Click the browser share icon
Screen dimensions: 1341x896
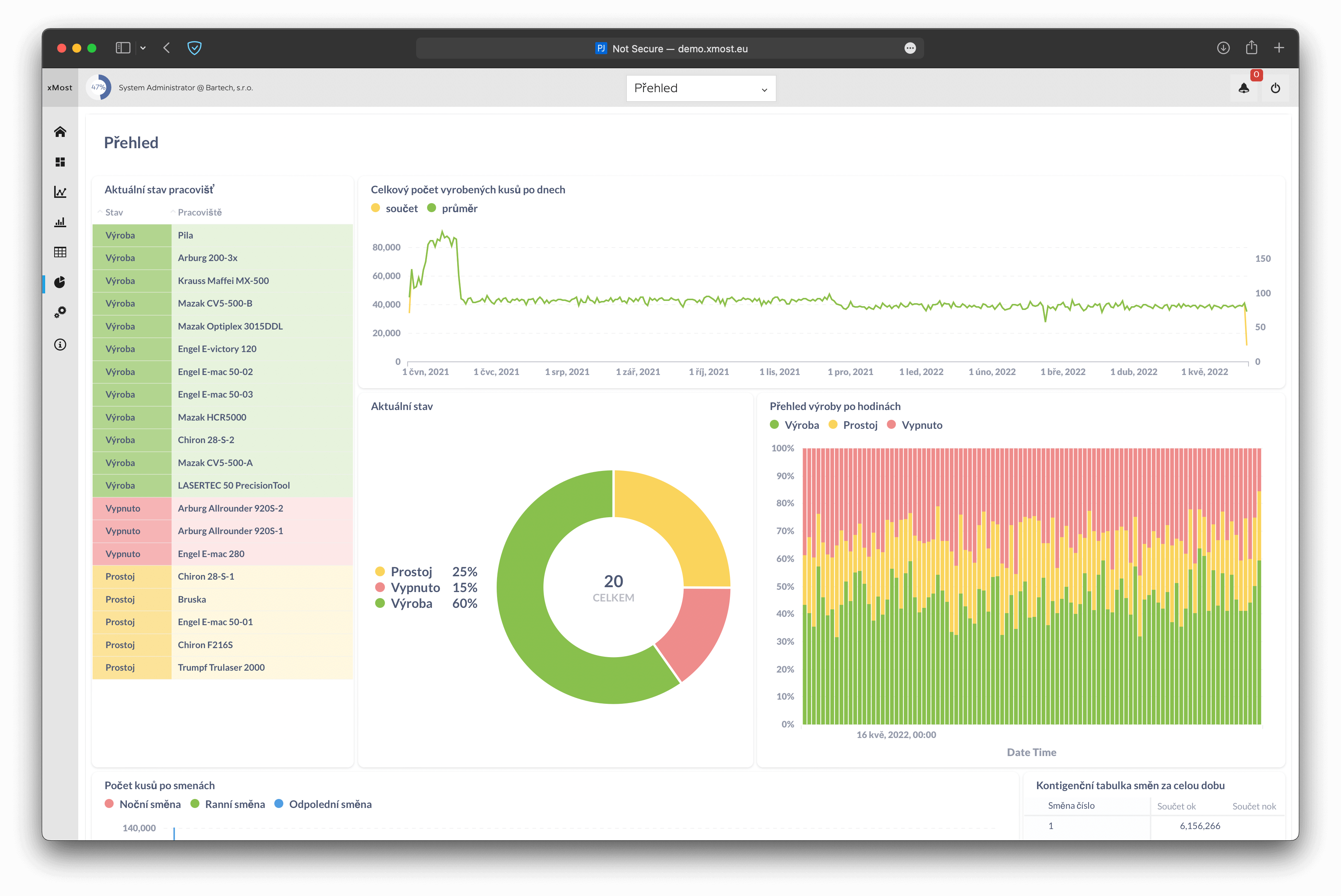point(1251,47)
